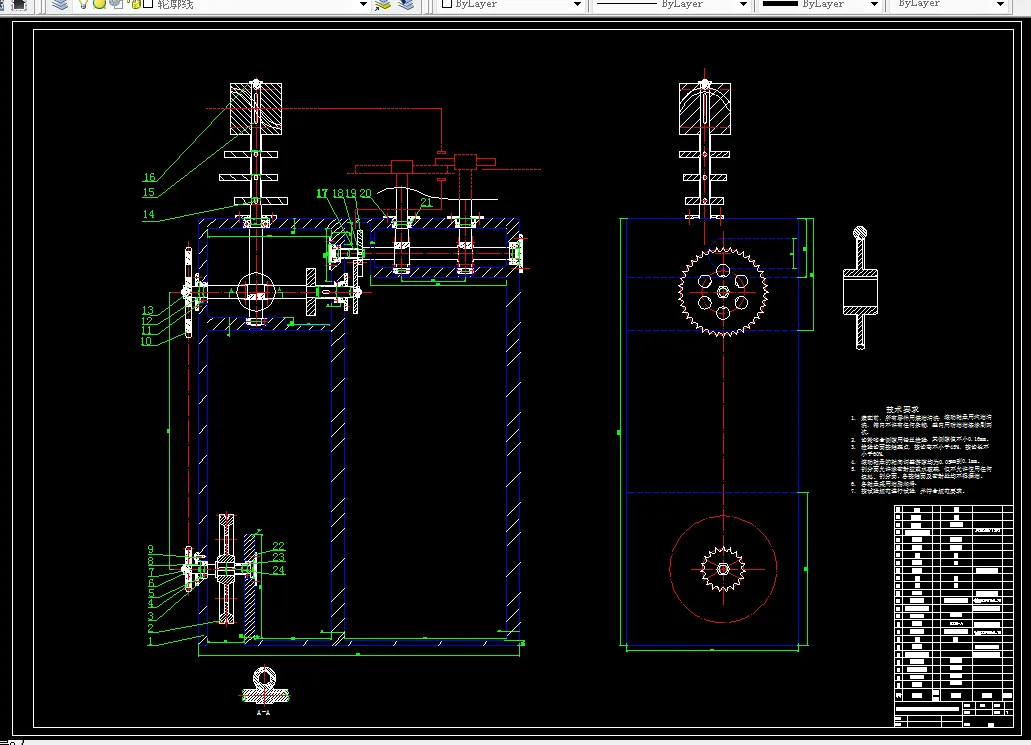Select part callout number 9

151,549
